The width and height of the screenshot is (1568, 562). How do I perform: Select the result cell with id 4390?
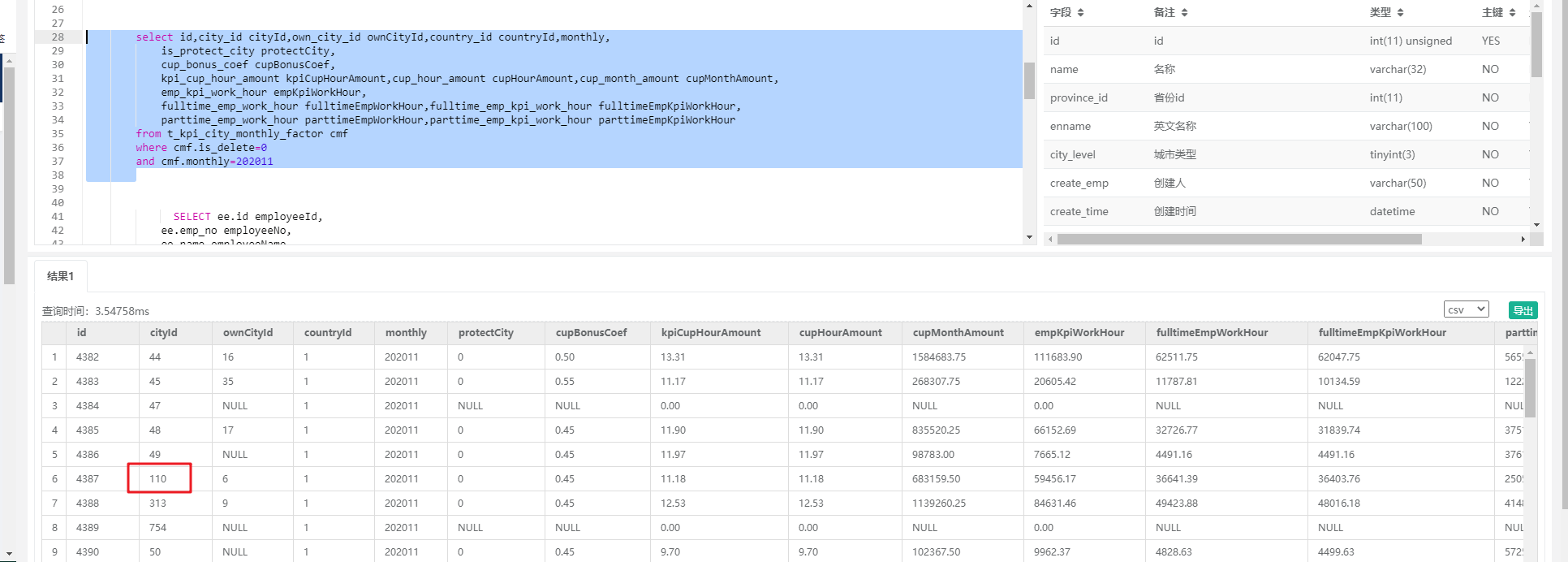tap(103, 552)
